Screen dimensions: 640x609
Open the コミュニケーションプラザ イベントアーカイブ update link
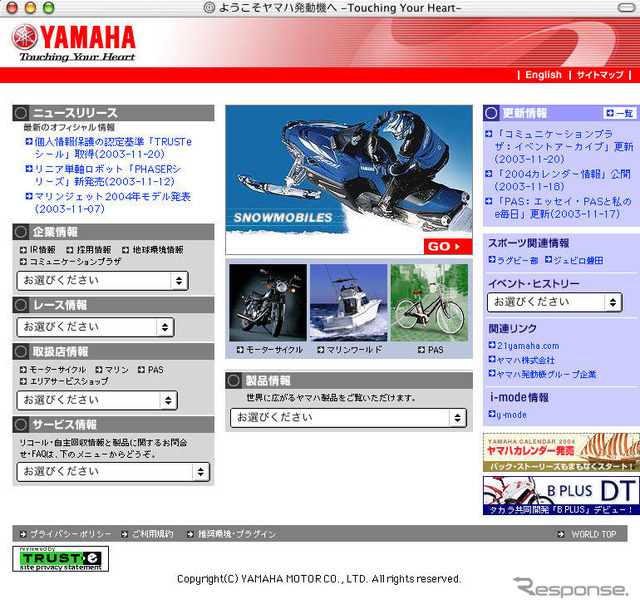click(564, 147)
